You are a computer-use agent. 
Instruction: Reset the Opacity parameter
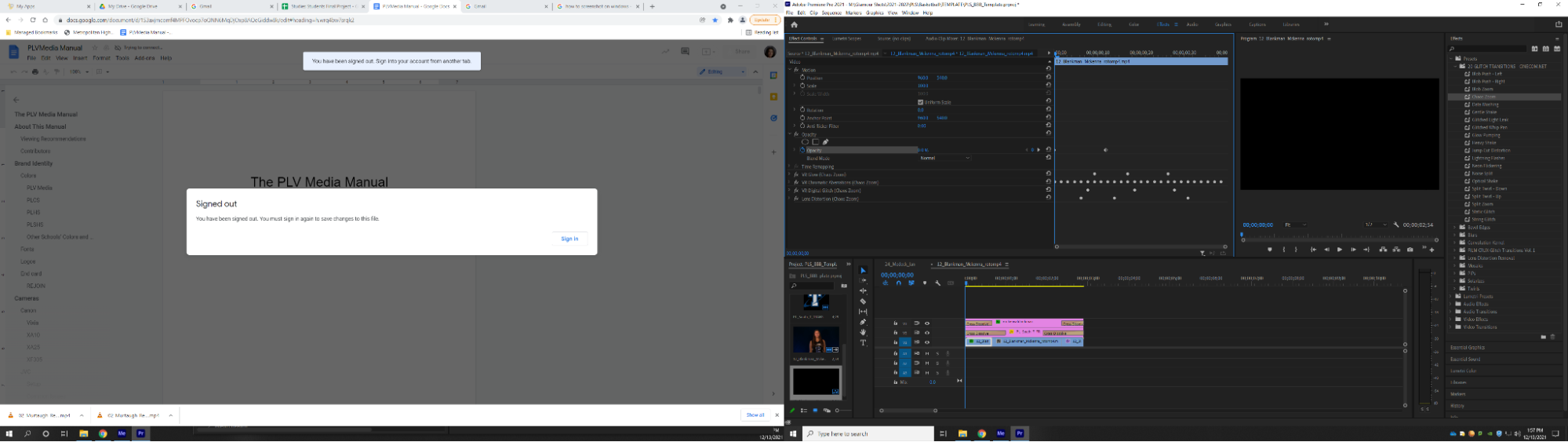pyautogui.click(x=1048, y=150)
